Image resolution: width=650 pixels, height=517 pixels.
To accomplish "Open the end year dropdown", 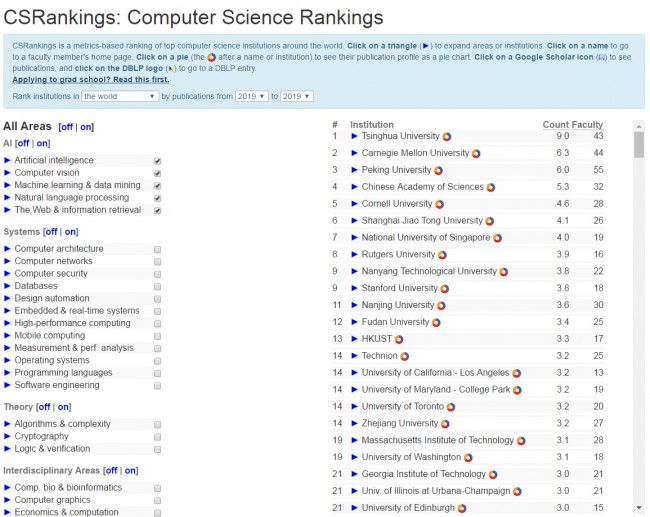I will pos(297,96).
